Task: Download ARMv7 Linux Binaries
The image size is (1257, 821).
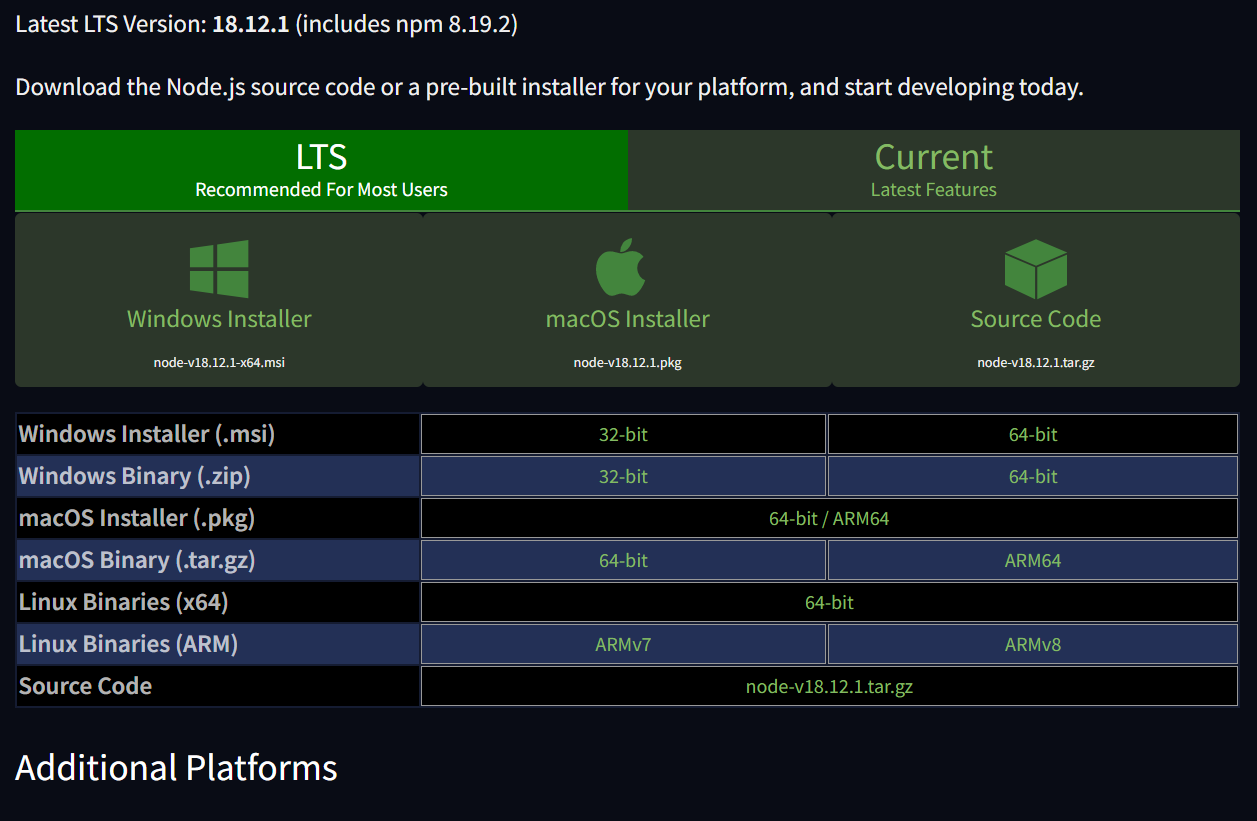Action: click(623, 644)
